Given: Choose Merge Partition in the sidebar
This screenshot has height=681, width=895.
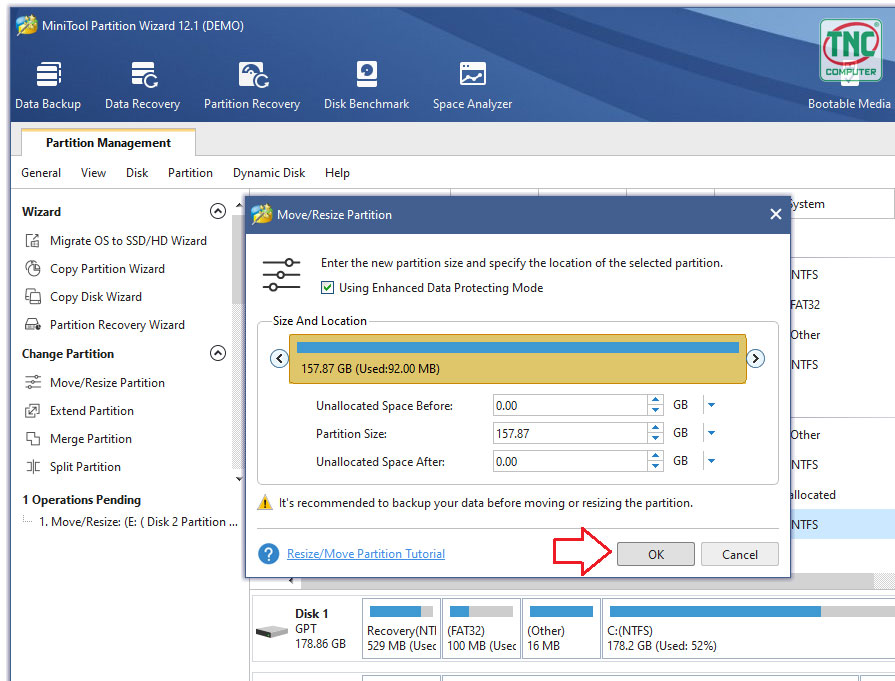Looking at the screenshot, I should pos(91,438).
